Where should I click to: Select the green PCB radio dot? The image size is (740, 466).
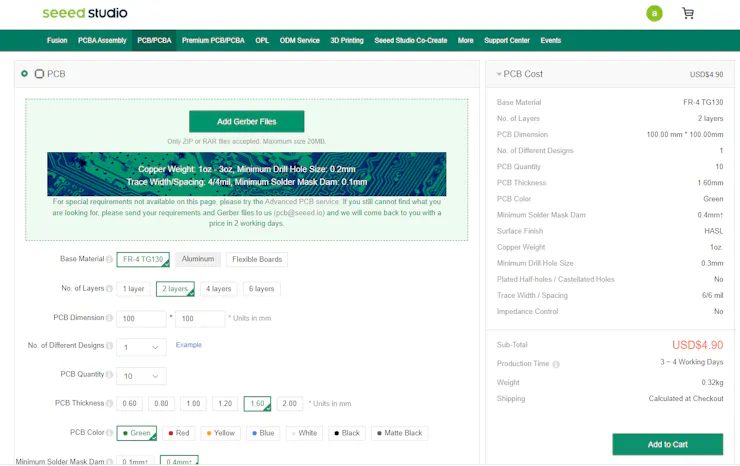(x=25, y=73)
